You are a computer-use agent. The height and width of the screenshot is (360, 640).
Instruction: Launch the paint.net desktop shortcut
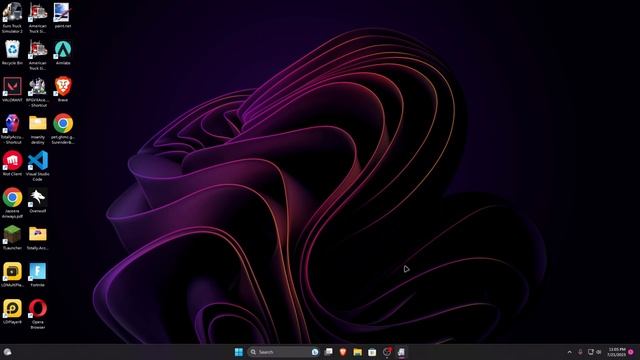coord(62,16)
